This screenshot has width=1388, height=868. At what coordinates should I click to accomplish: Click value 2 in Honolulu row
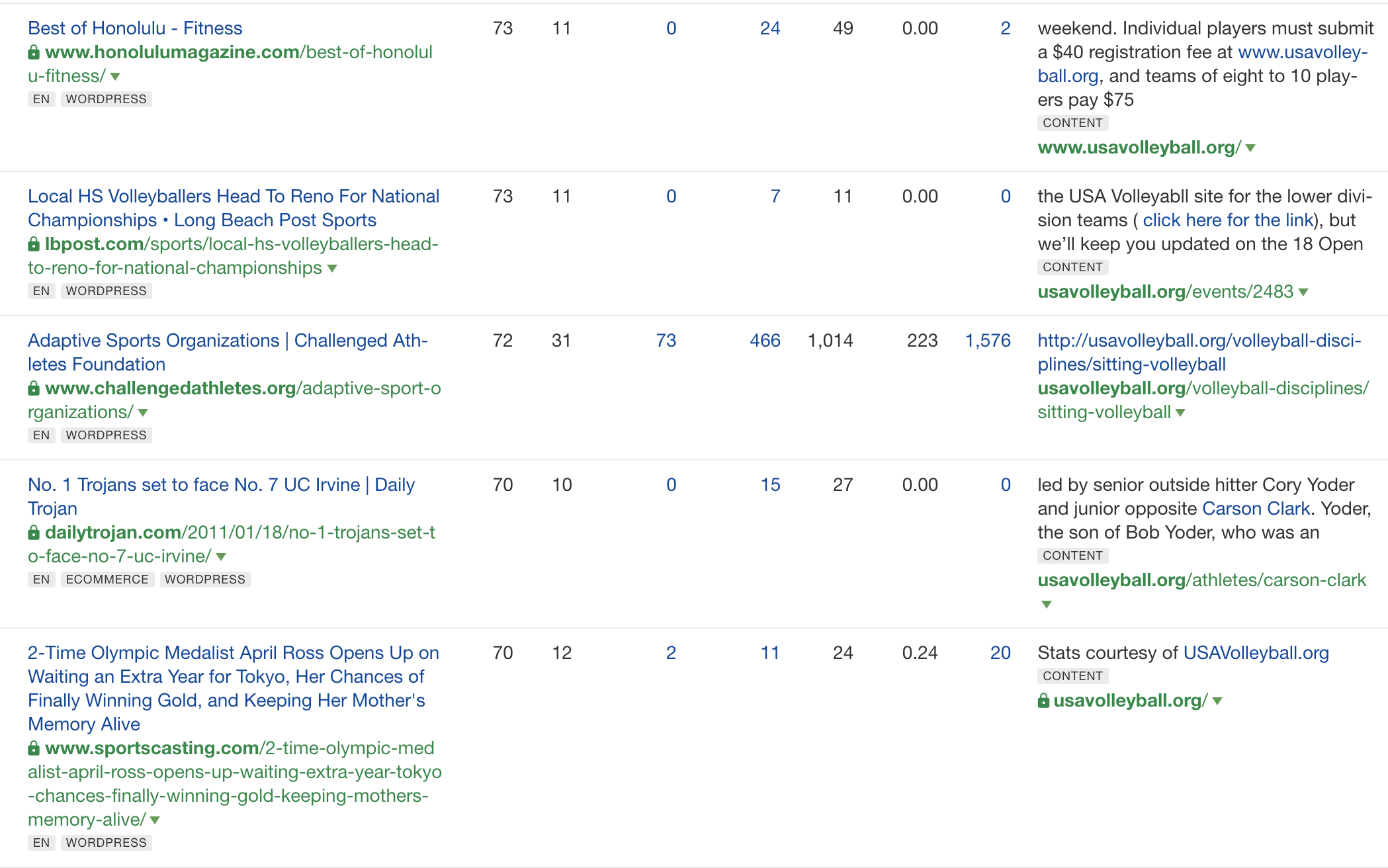click(x=1006, y=28)
